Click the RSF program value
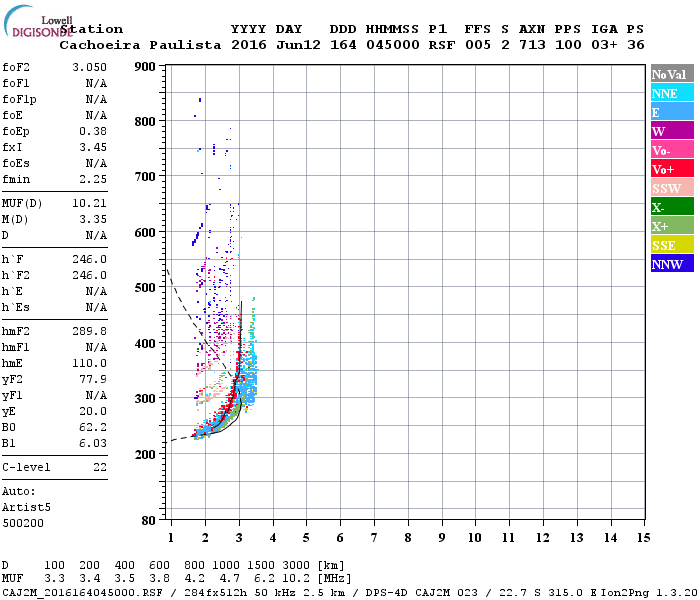The image size is (700, 600). point(442,45)
